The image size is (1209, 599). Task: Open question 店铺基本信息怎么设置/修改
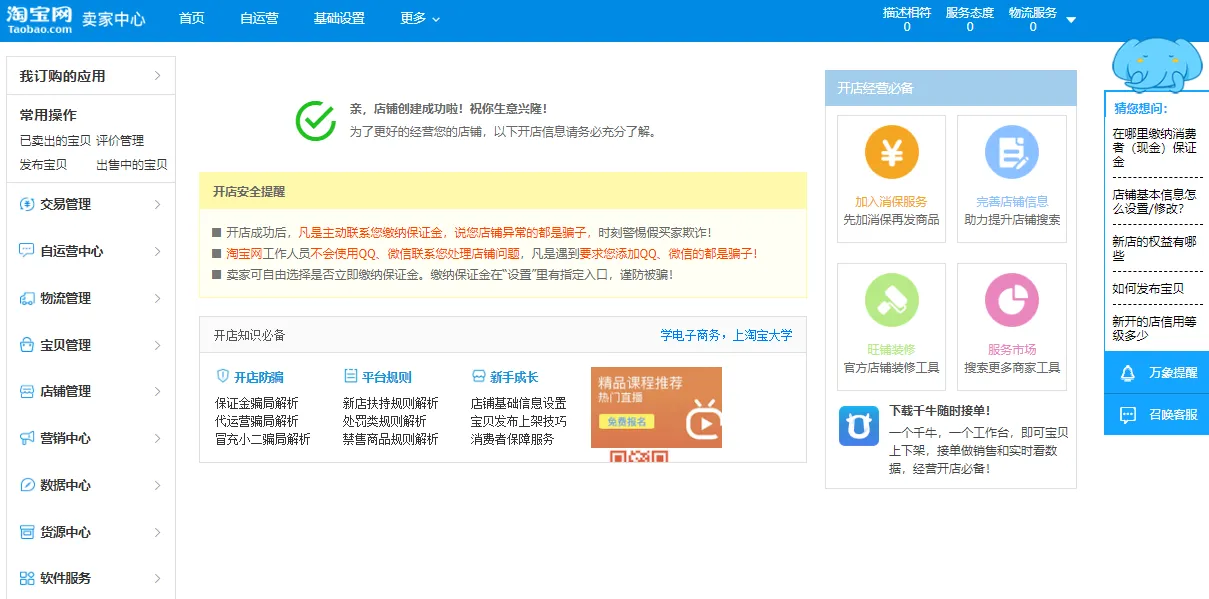click(1155, 201)
